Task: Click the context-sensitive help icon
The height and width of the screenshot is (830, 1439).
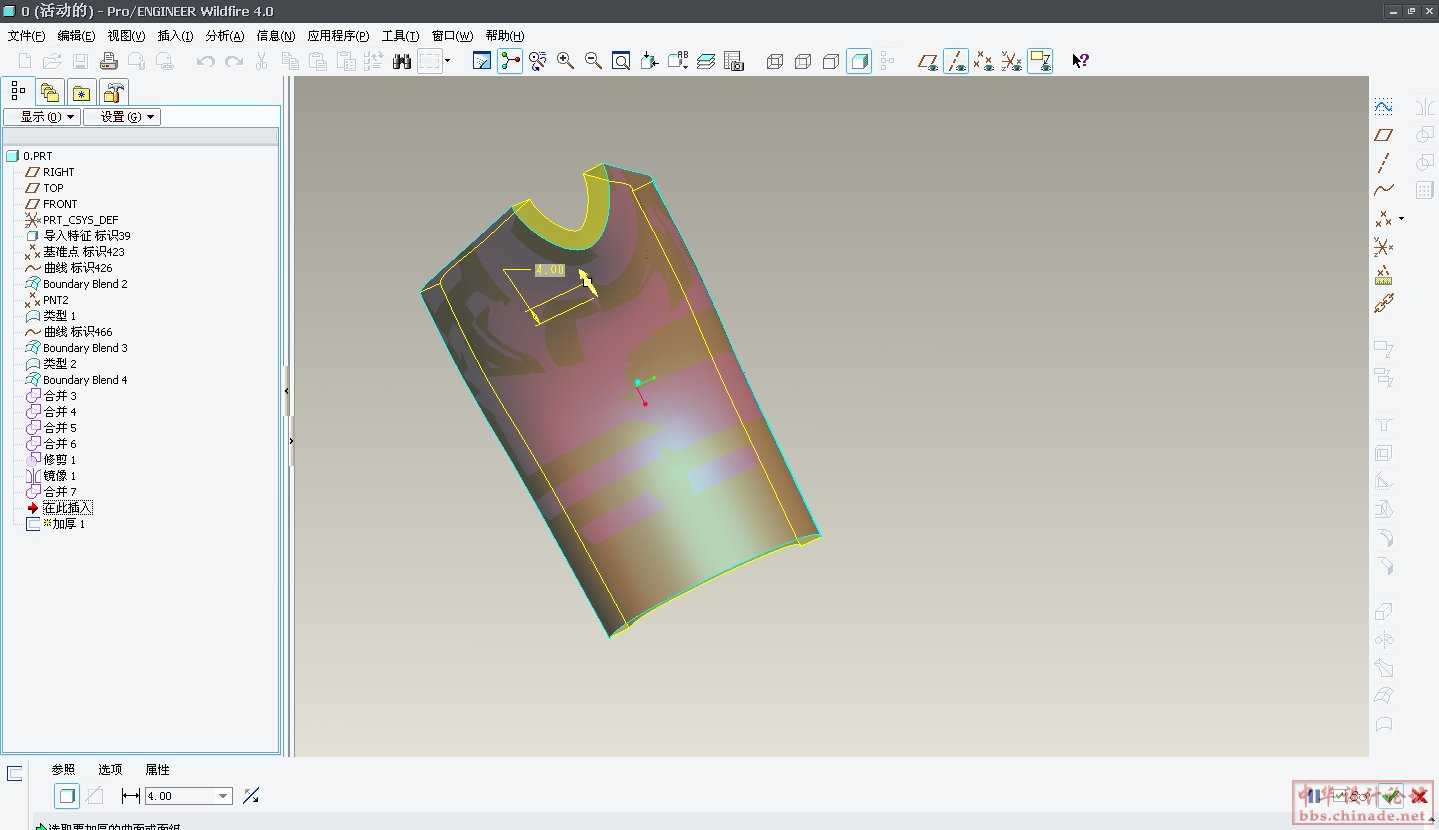Action: [x=1080, y=61]
